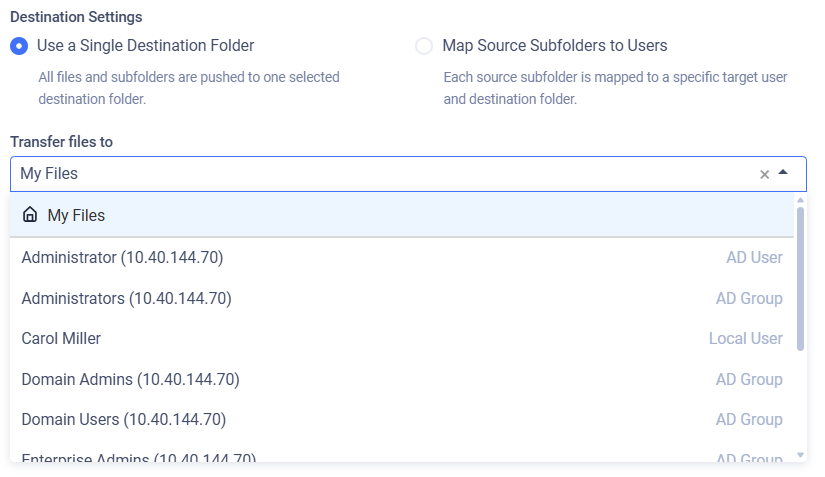Click the home icon beside My Files
Screen dimensions: 825x477
[x=30, y=215]
